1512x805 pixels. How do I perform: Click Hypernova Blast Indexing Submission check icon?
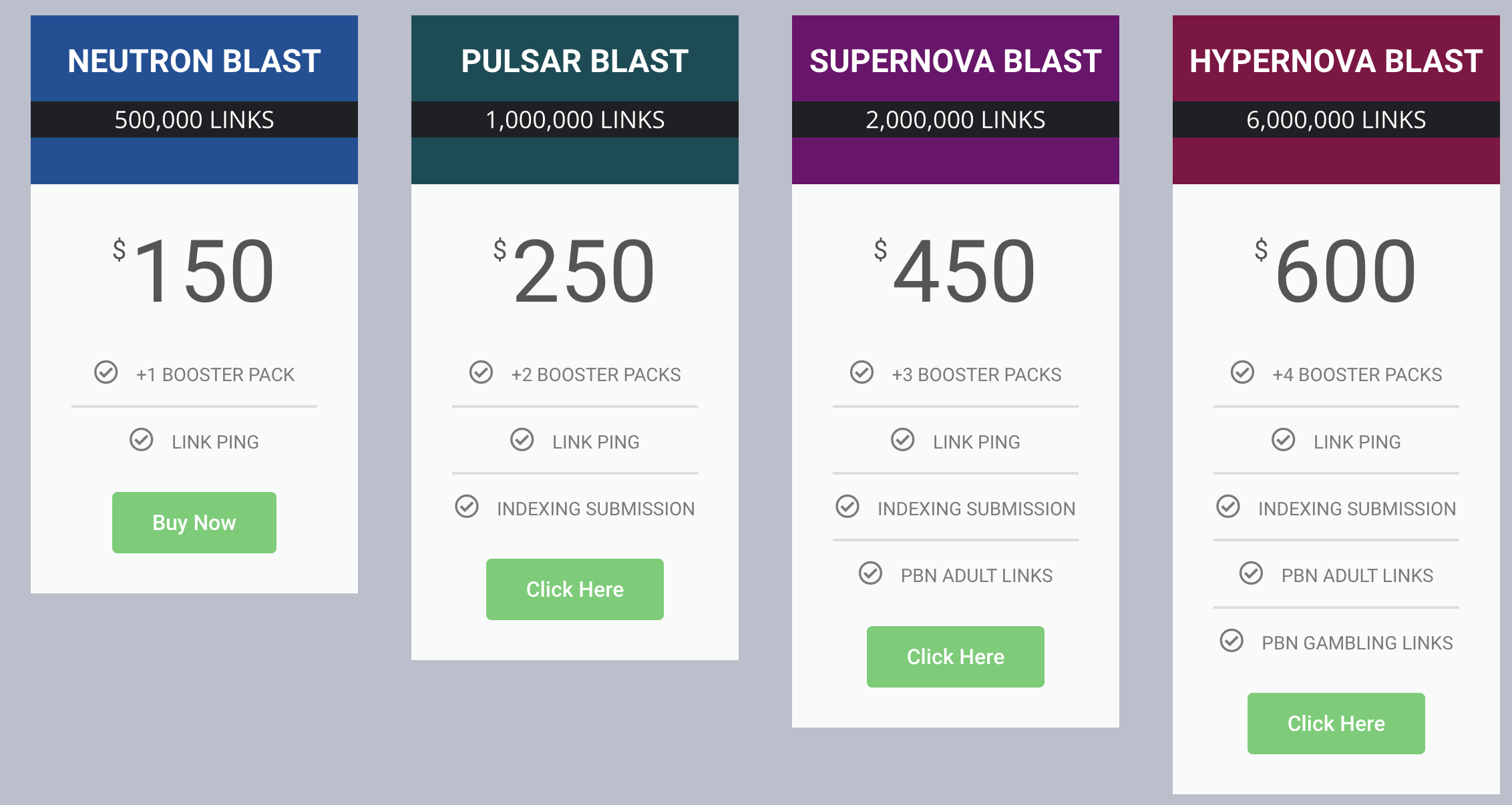(x=1228, y=507)
